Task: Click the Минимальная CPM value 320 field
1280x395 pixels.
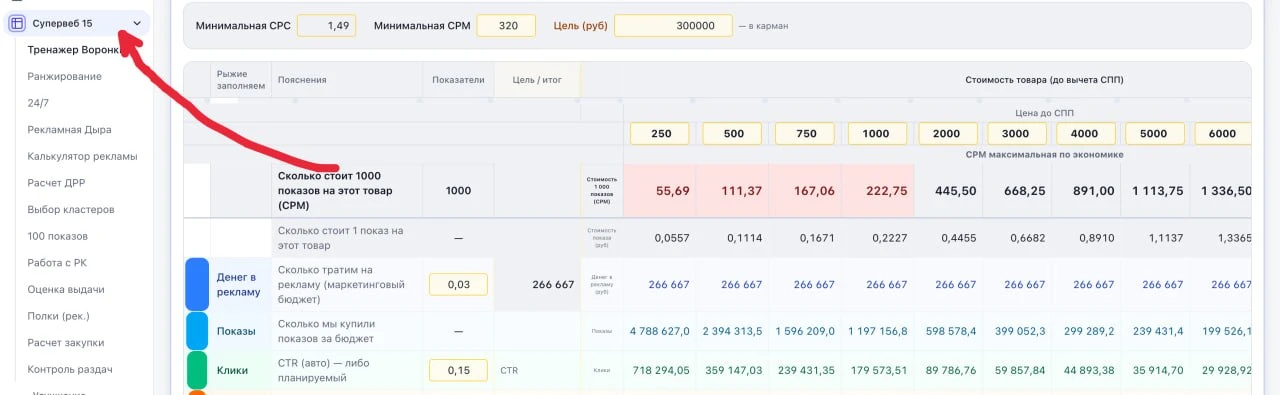Action: coord(506,26)
